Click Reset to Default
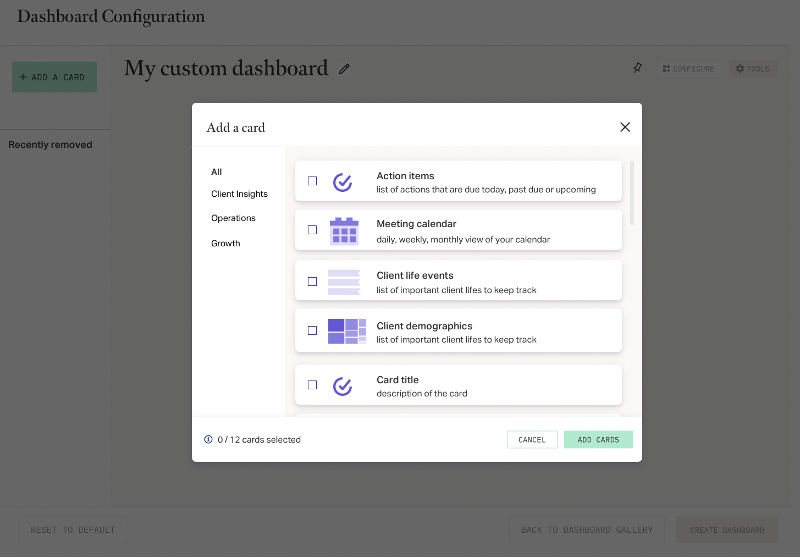Viewport: 800px width, 558px height. click(x=72, y=530)
